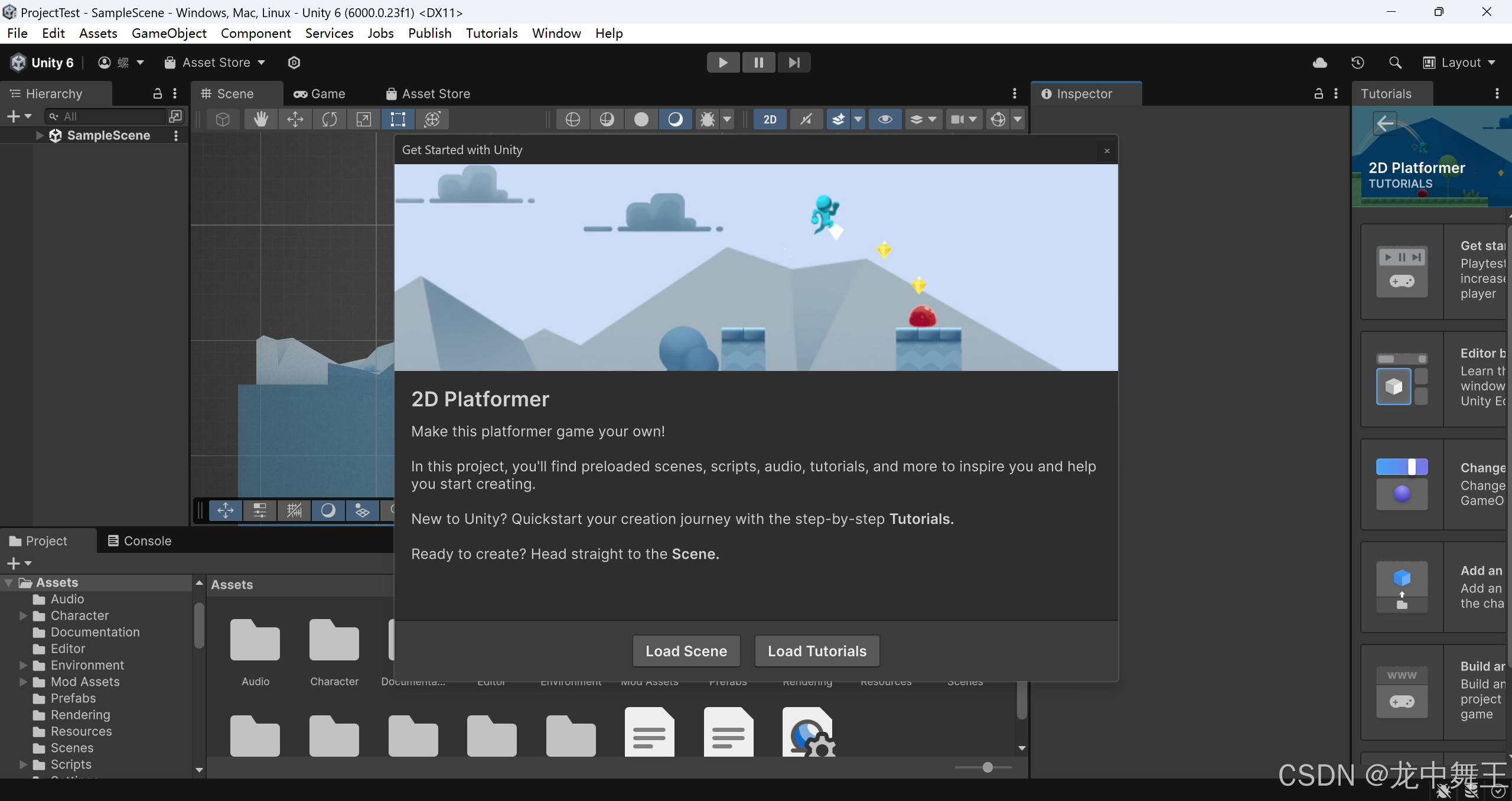
Task: Click Load Scene button
Action: 686,651
